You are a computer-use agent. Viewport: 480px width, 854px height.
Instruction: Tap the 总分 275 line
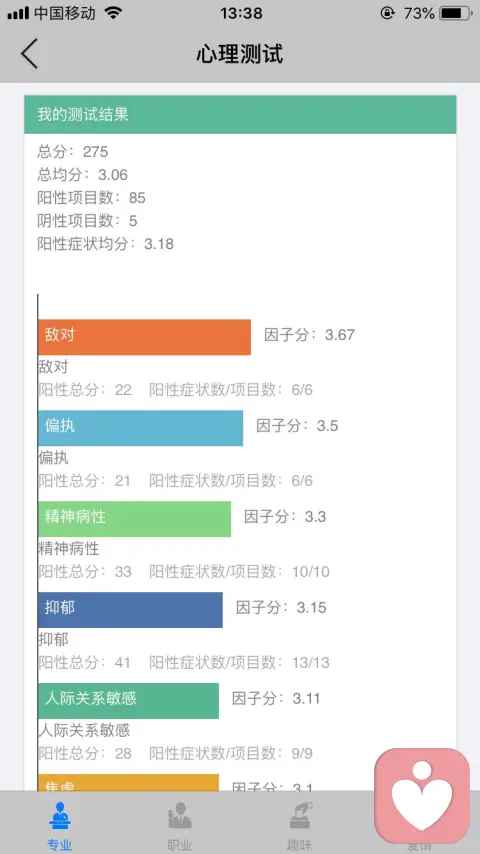(72, 151)
